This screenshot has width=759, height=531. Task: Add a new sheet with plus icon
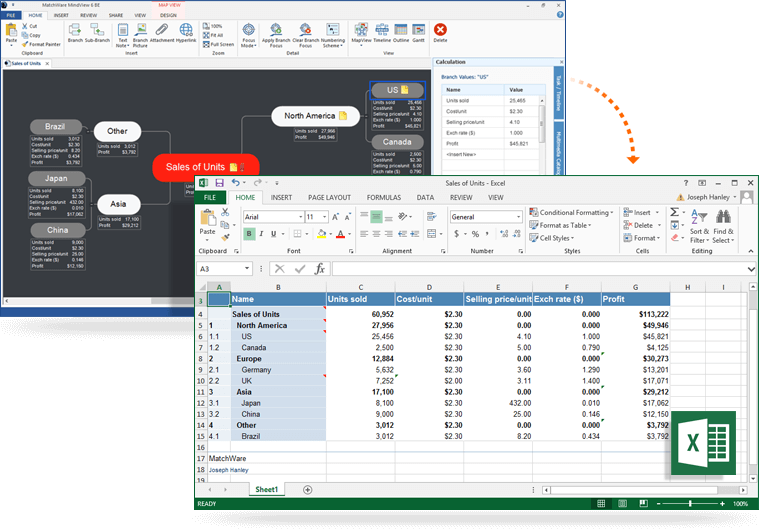[x=307, y=489]
